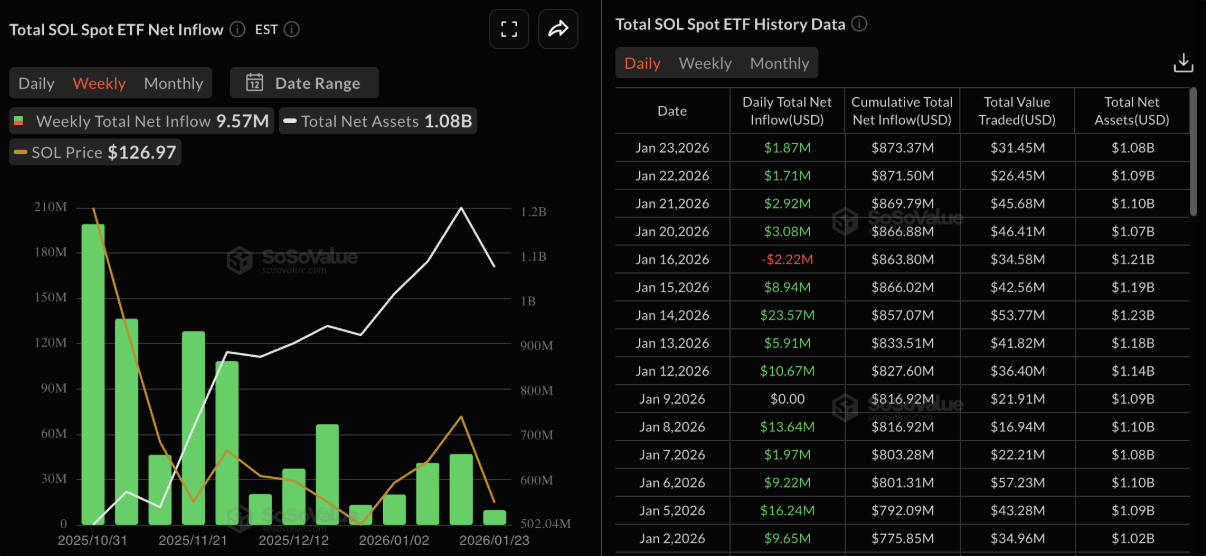Toggle the Weekly Total Net Inflow series

point(140,121)
